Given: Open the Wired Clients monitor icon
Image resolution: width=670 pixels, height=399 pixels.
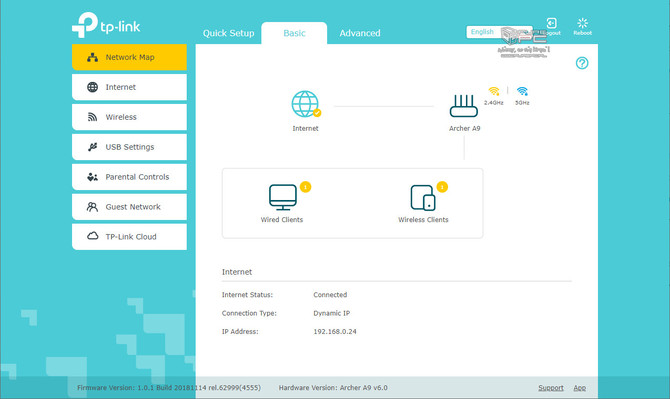Looking at the screenshot, I should pos(283,197).
